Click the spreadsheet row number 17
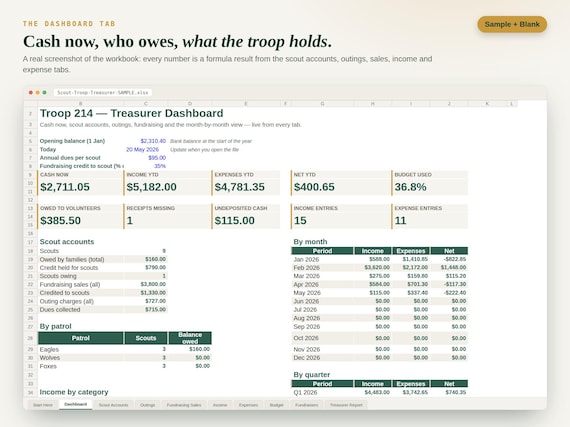 31,242
